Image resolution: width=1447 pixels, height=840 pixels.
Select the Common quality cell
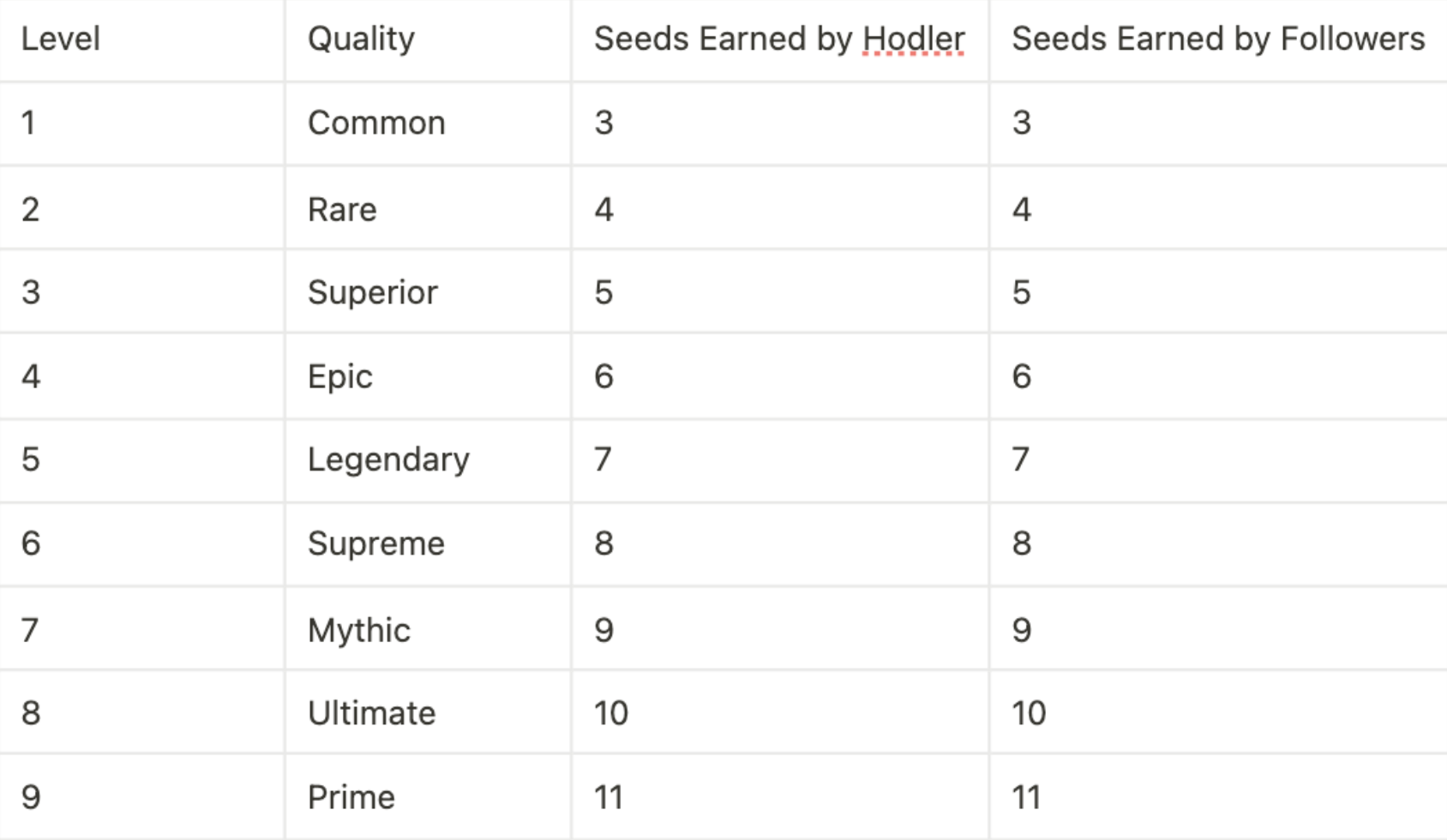(376, 123)
